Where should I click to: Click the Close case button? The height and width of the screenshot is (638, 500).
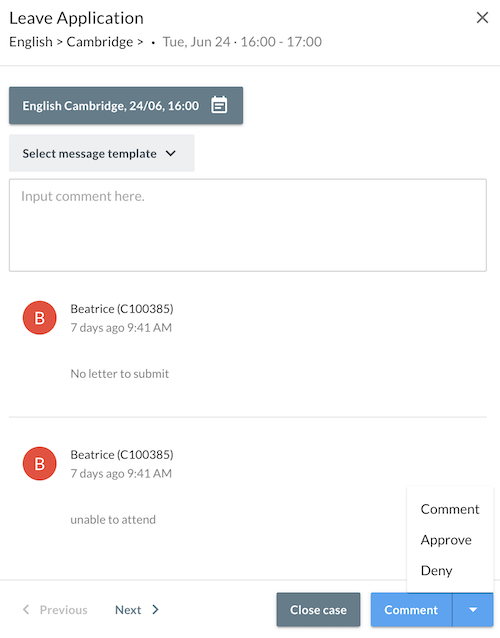[318, 610]
